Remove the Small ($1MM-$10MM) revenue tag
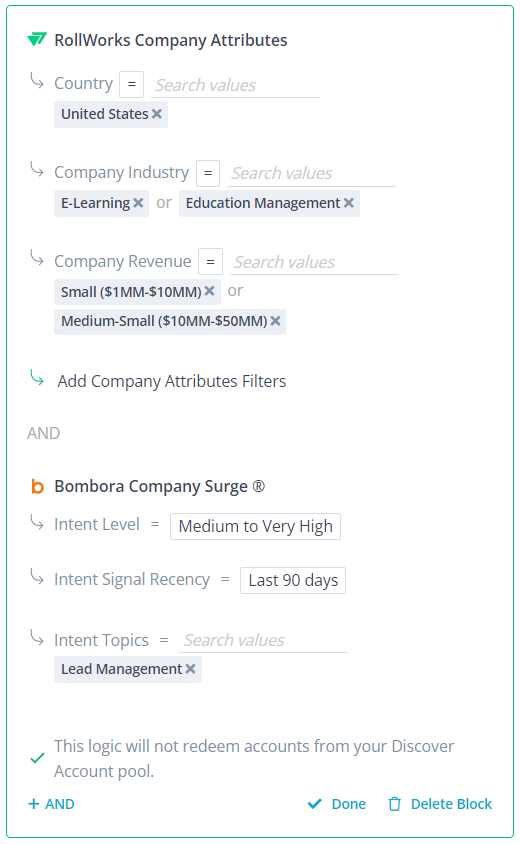520x844 pixels. point(209,291)
